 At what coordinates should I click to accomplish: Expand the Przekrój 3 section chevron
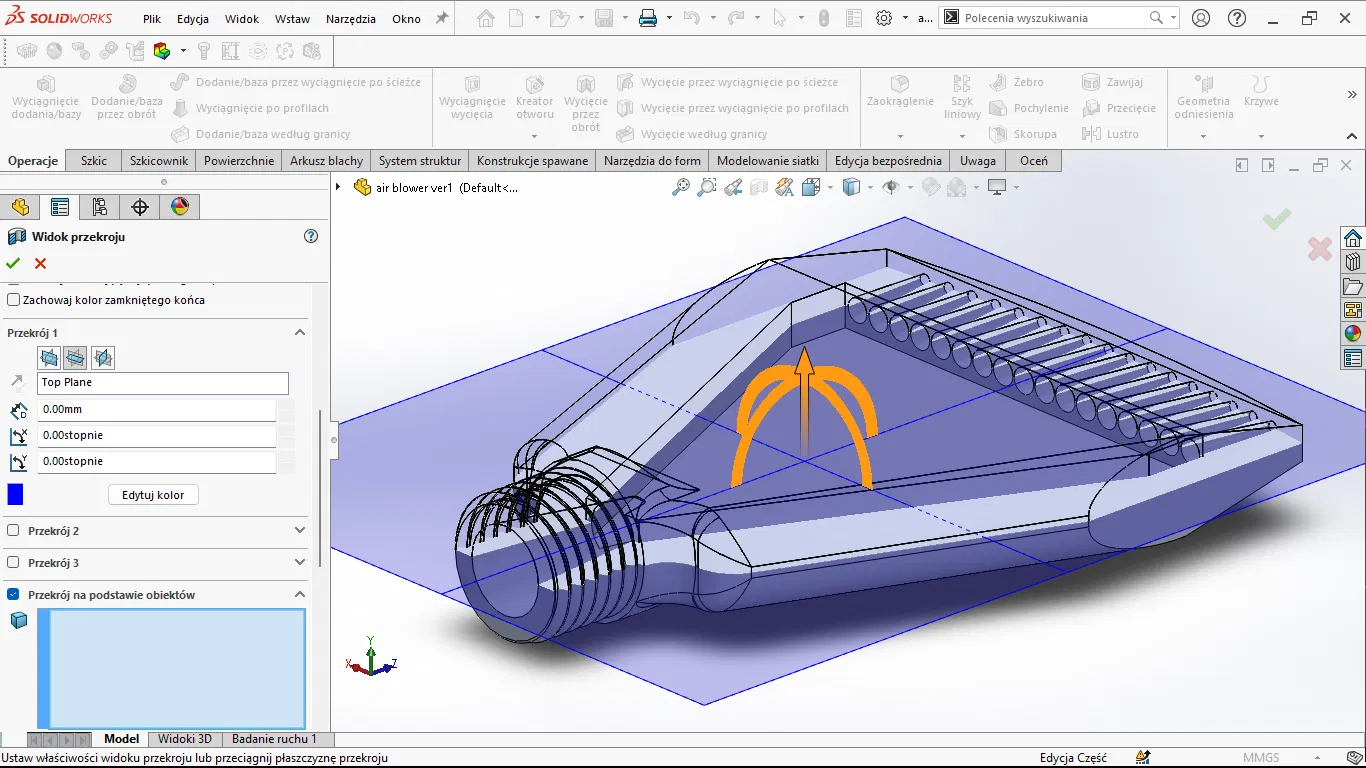299,563
